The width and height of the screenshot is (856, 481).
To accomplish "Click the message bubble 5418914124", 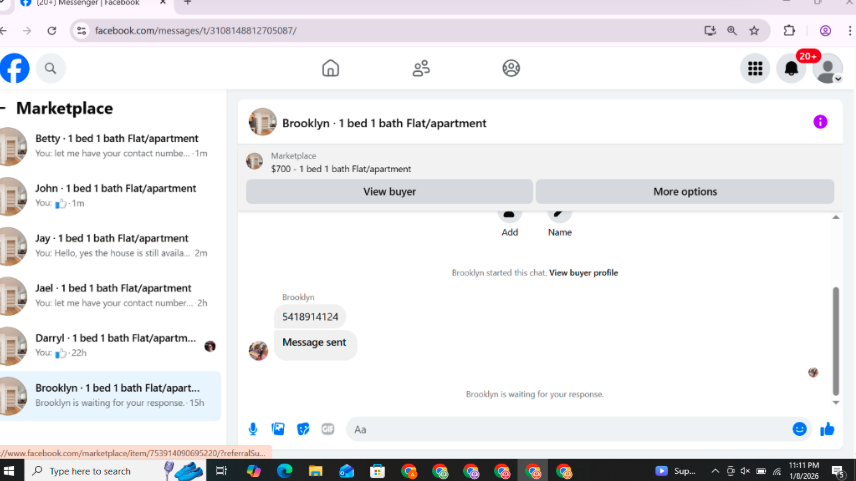I will pyautogui.click(x=310, y=317).
